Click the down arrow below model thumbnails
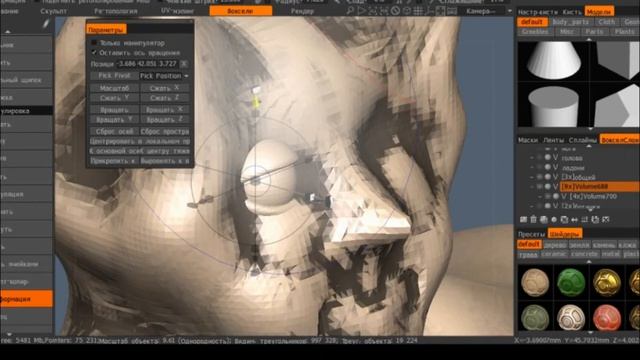The width and height of the screenshot is (640, 360). click(589, 129)
